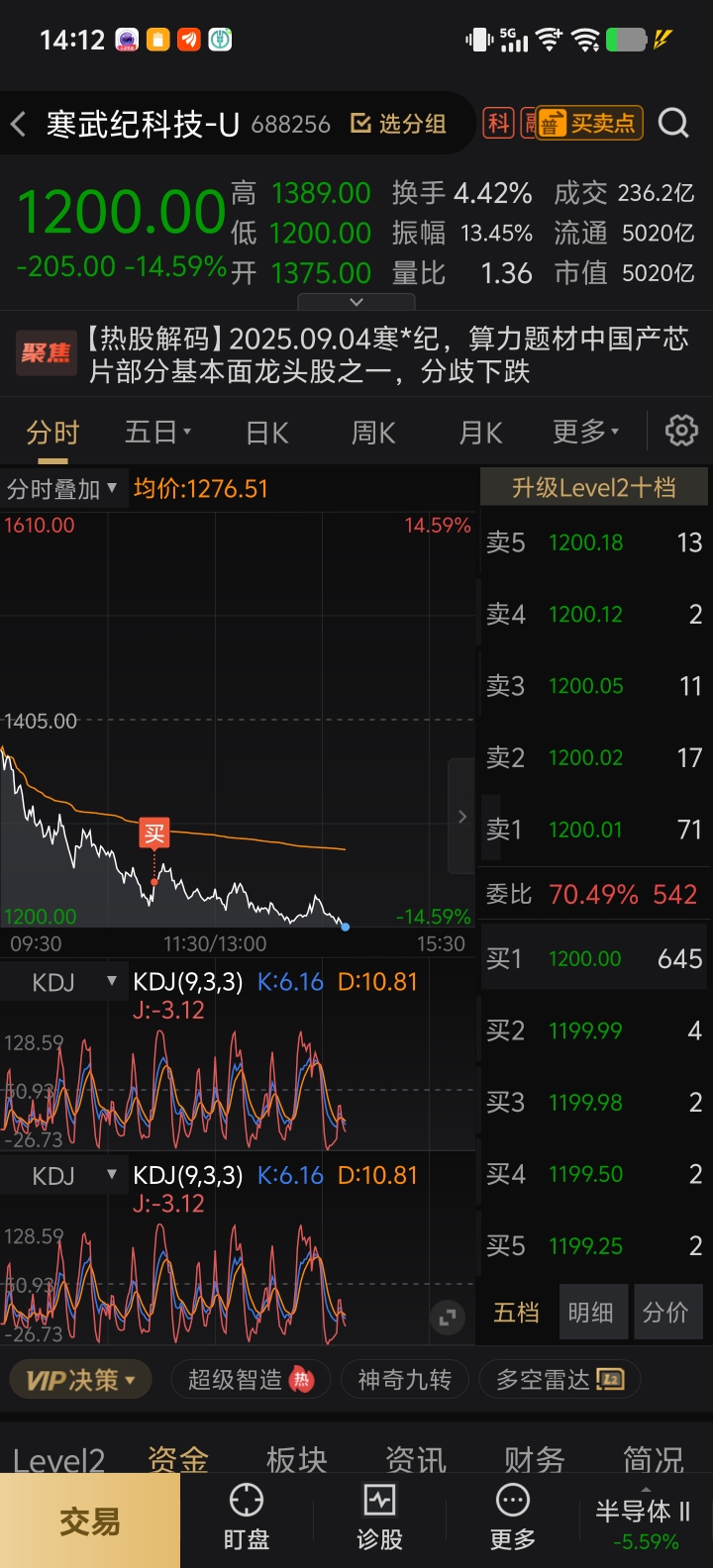Image resolution: width=713 pixels, height=1568 pixels.
Task: Collapse order book with the side arrow handle
Action: point(461,817)
